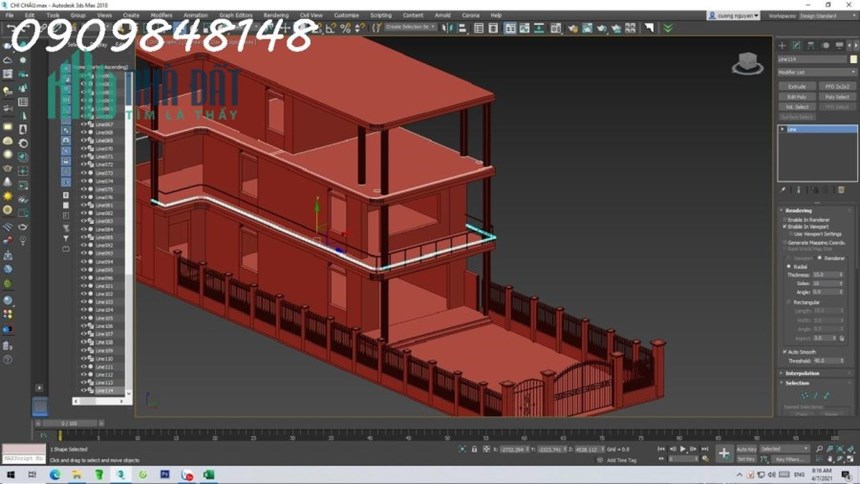Click the Percent Snap toggle icon

(346, 28)
